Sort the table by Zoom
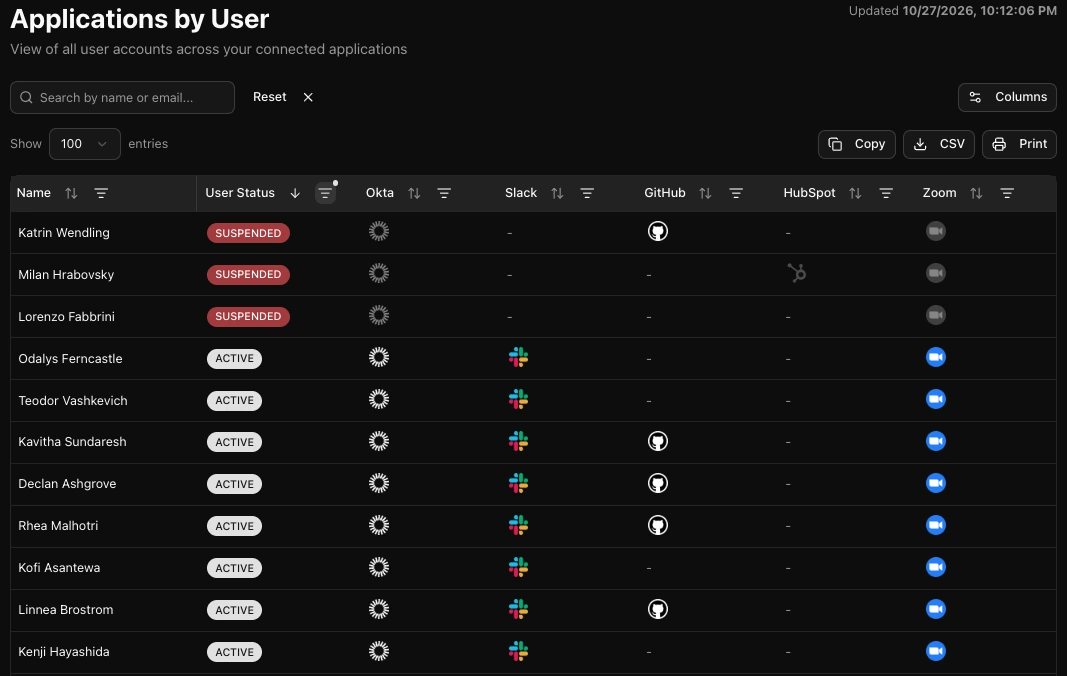1067x676 pixels. pos(976,193)
